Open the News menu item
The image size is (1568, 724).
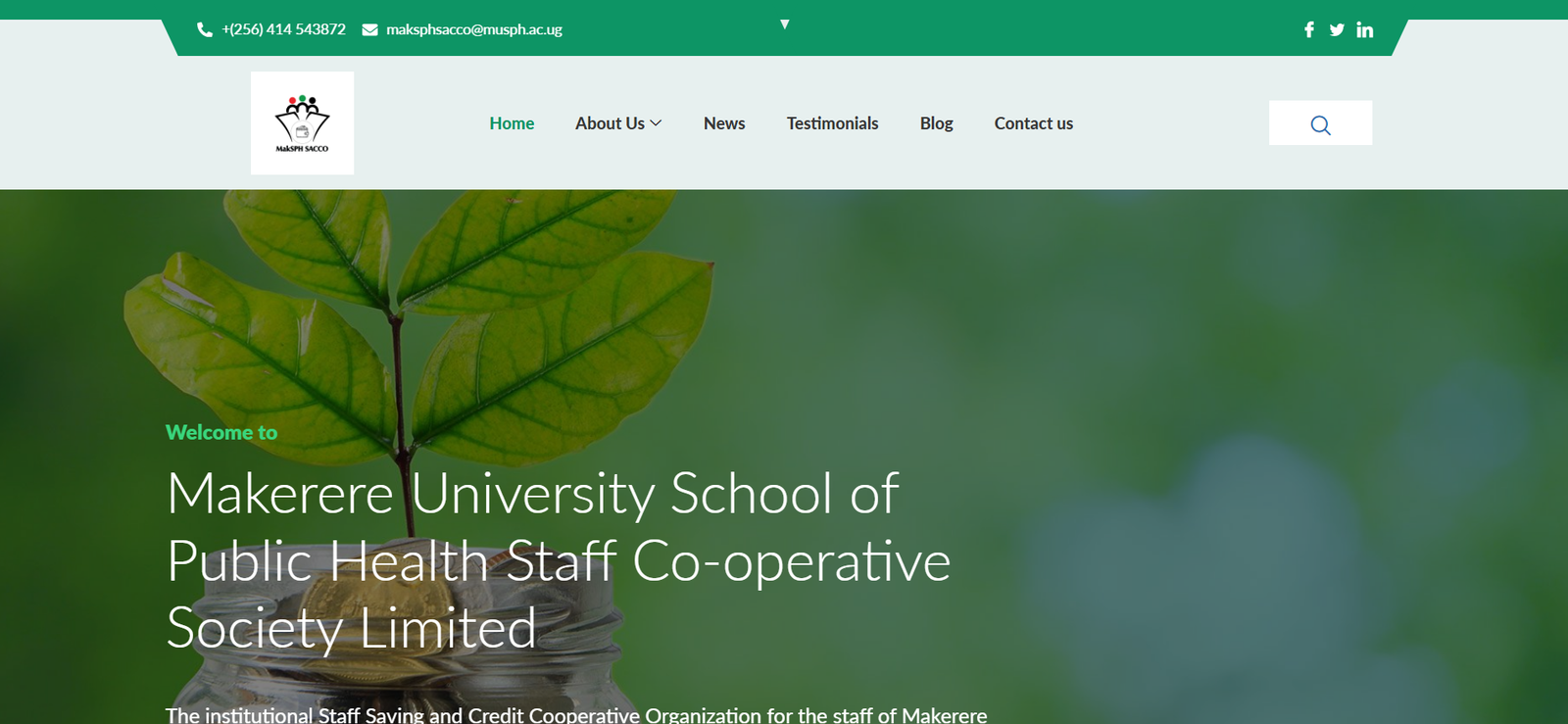coord(724,123)
